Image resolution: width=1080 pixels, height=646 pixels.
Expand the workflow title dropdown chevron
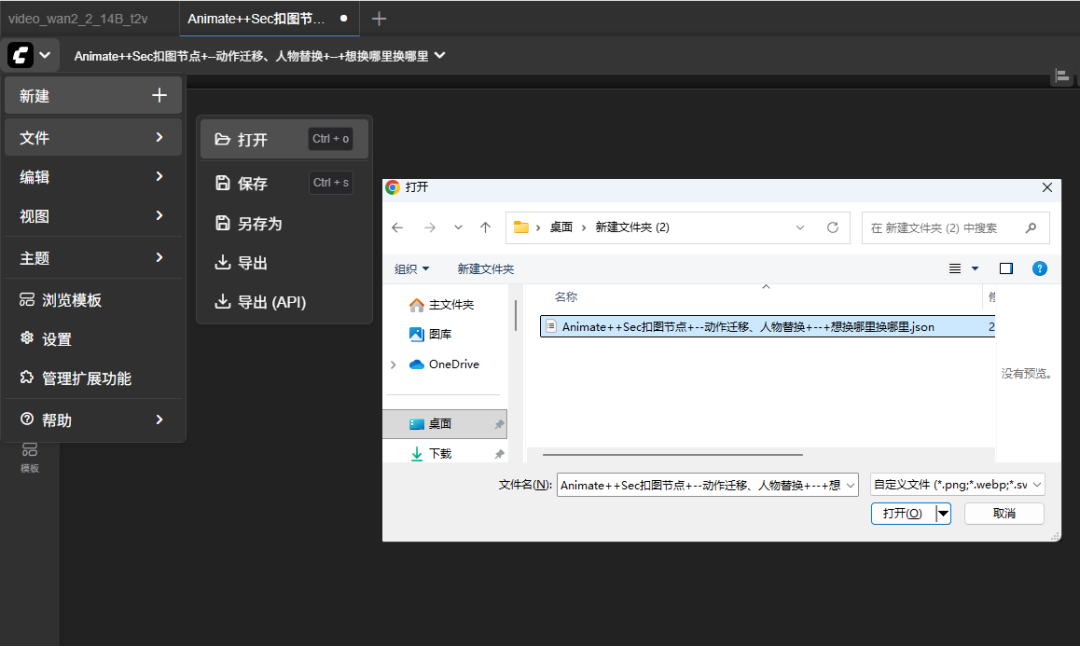(x=440, y=55)
